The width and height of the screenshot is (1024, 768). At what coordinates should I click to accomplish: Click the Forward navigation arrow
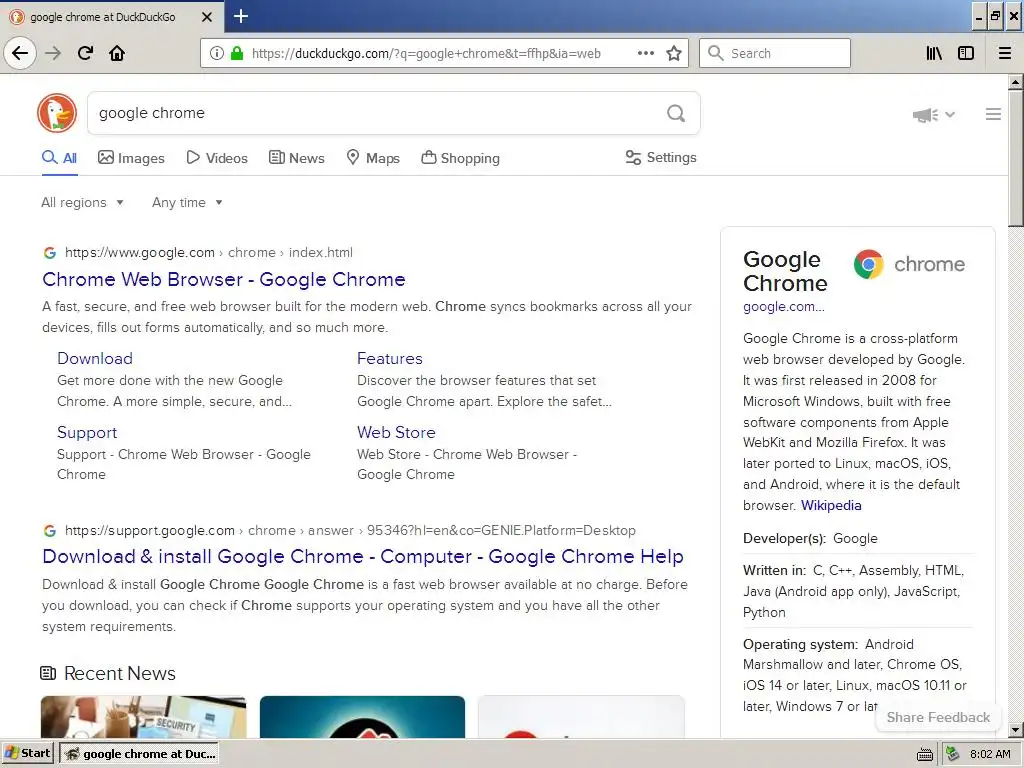coord(53,53)
